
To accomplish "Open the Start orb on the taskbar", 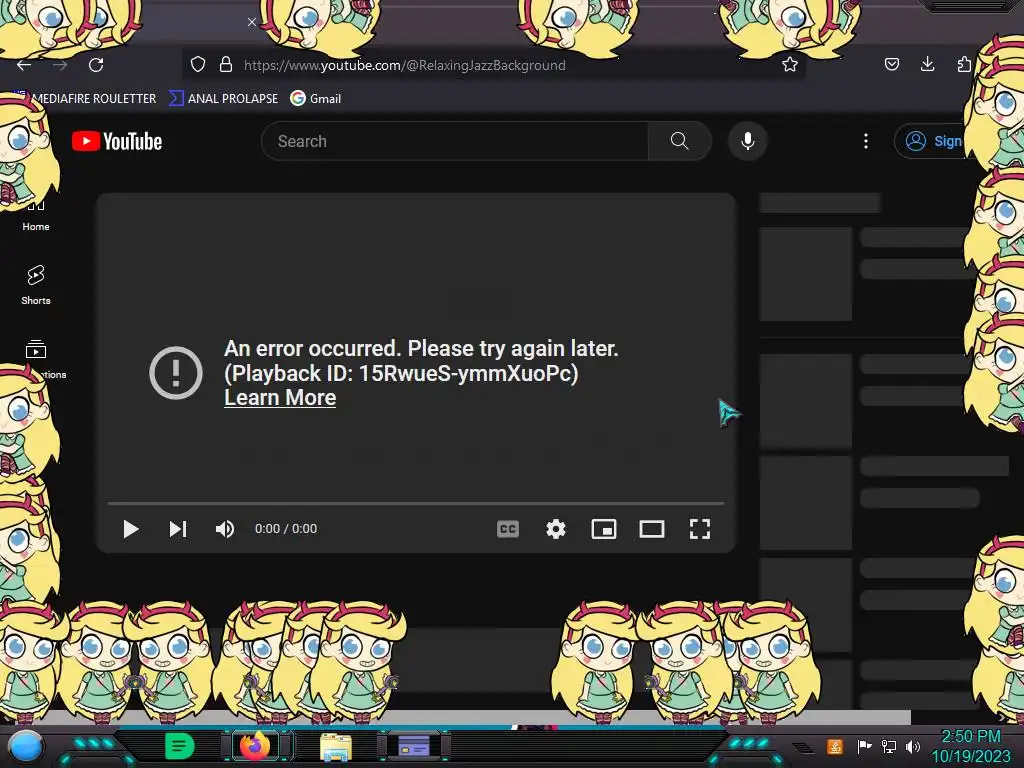I will 25,746.
